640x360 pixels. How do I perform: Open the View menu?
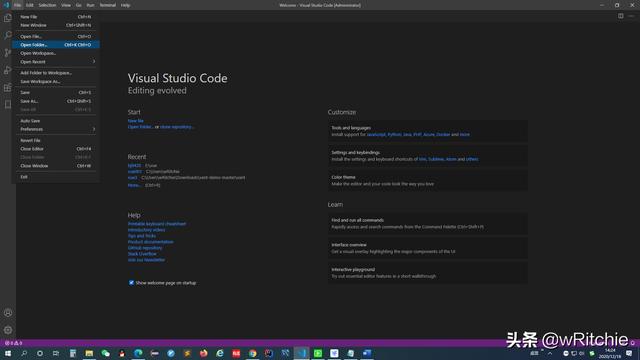pos(66,5)
